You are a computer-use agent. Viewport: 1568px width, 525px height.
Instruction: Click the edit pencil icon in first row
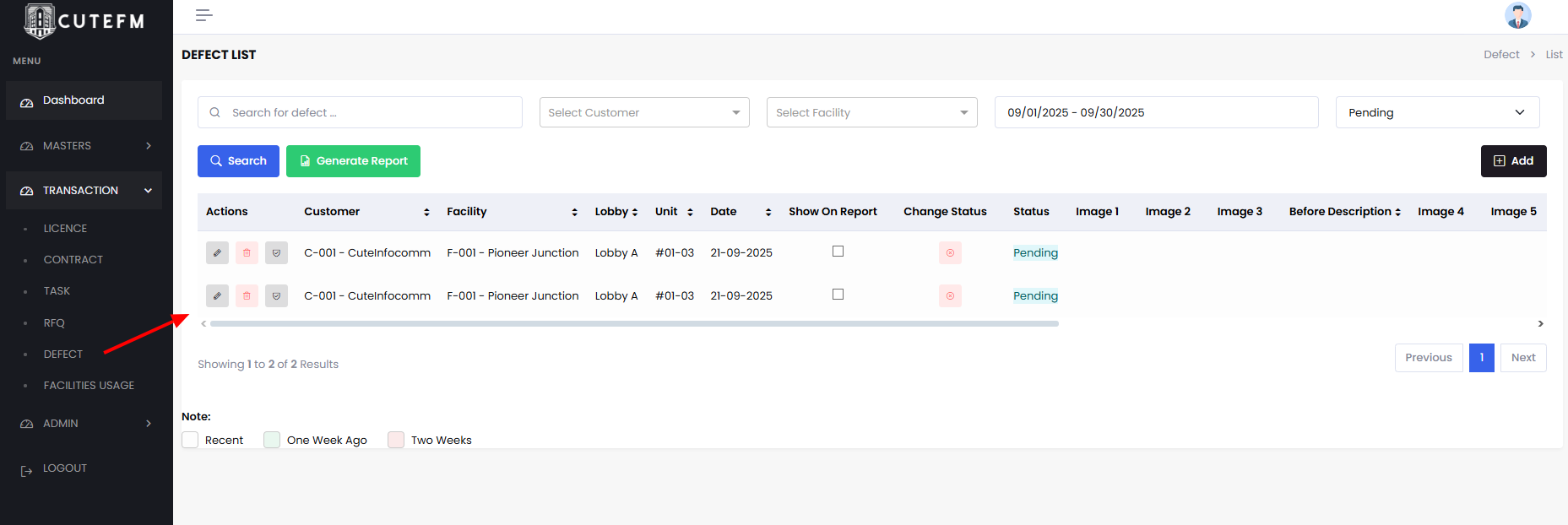click(x=217, y=252)
